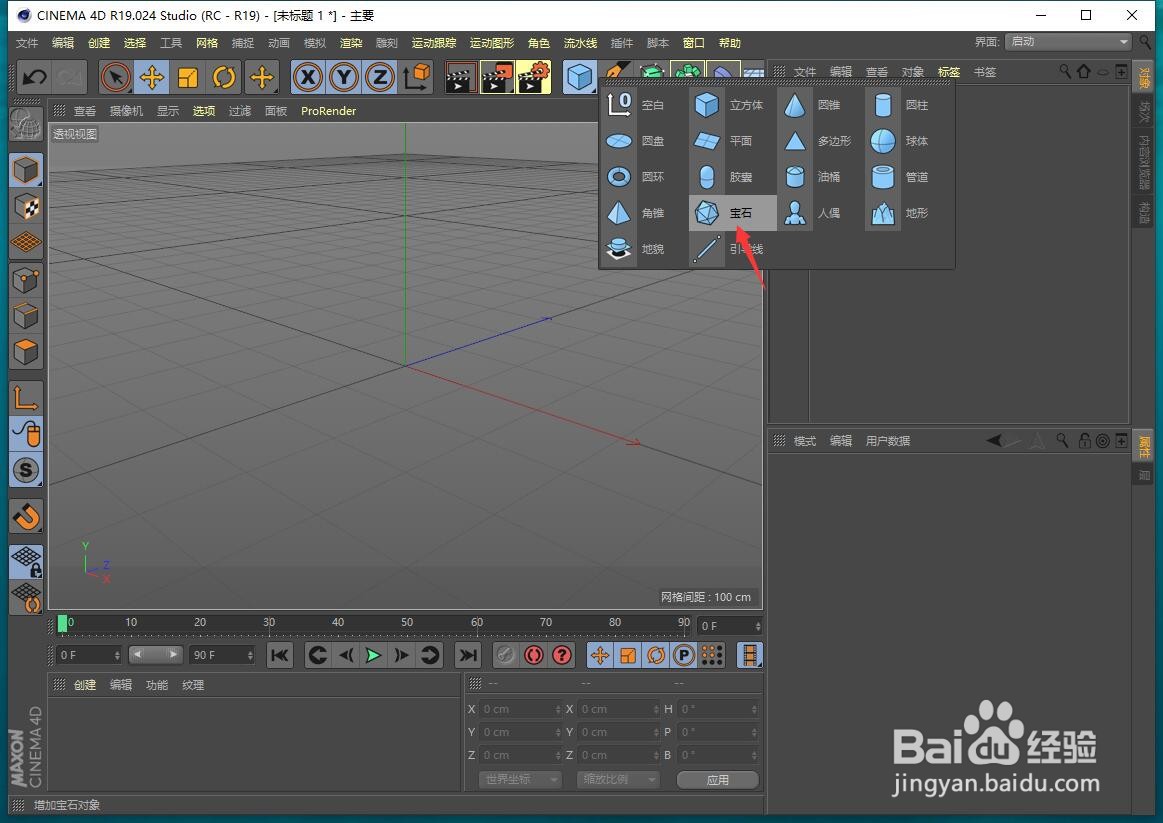Open attribute manager 模式 mode menu

tap(805, 441)
